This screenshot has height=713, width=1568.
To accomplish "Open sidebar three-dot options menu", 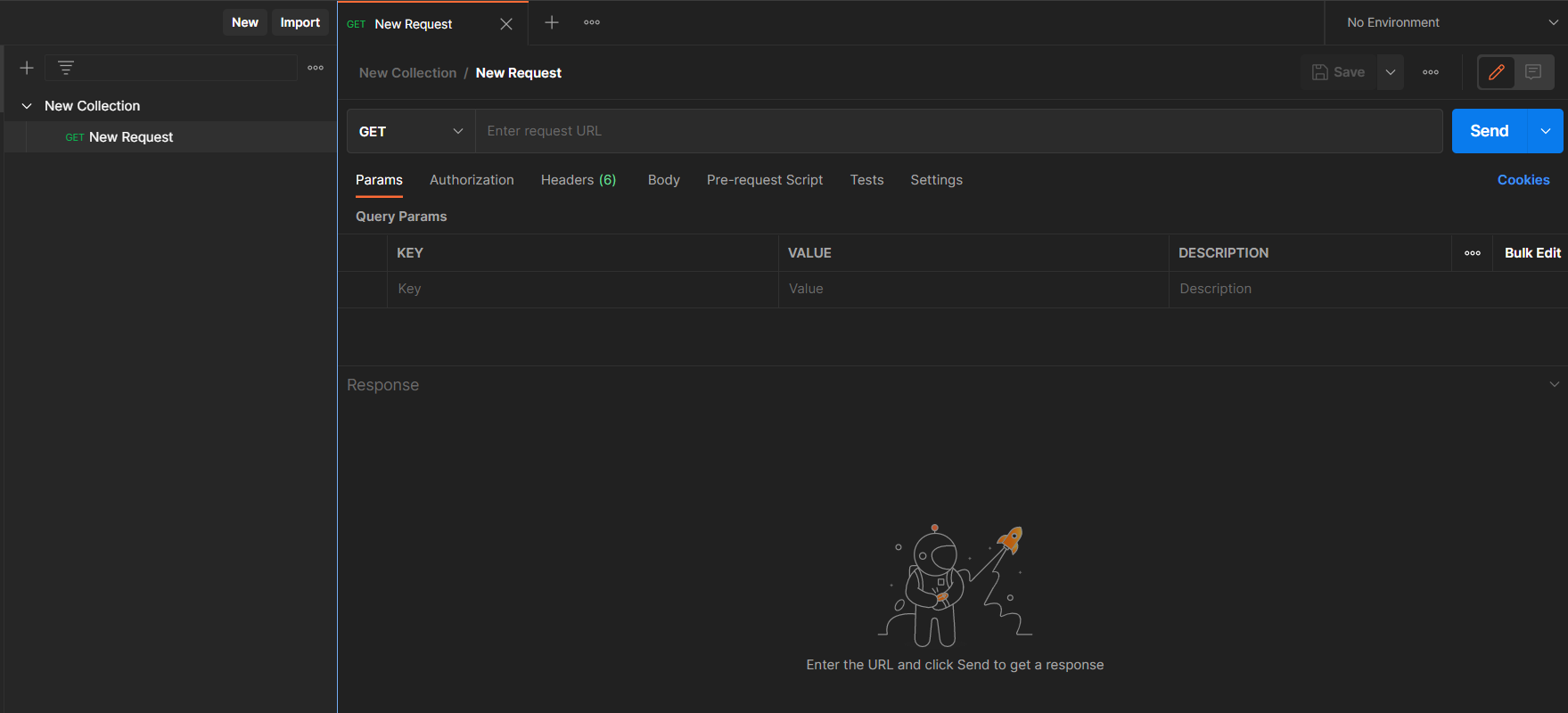I will click(316, 68).
